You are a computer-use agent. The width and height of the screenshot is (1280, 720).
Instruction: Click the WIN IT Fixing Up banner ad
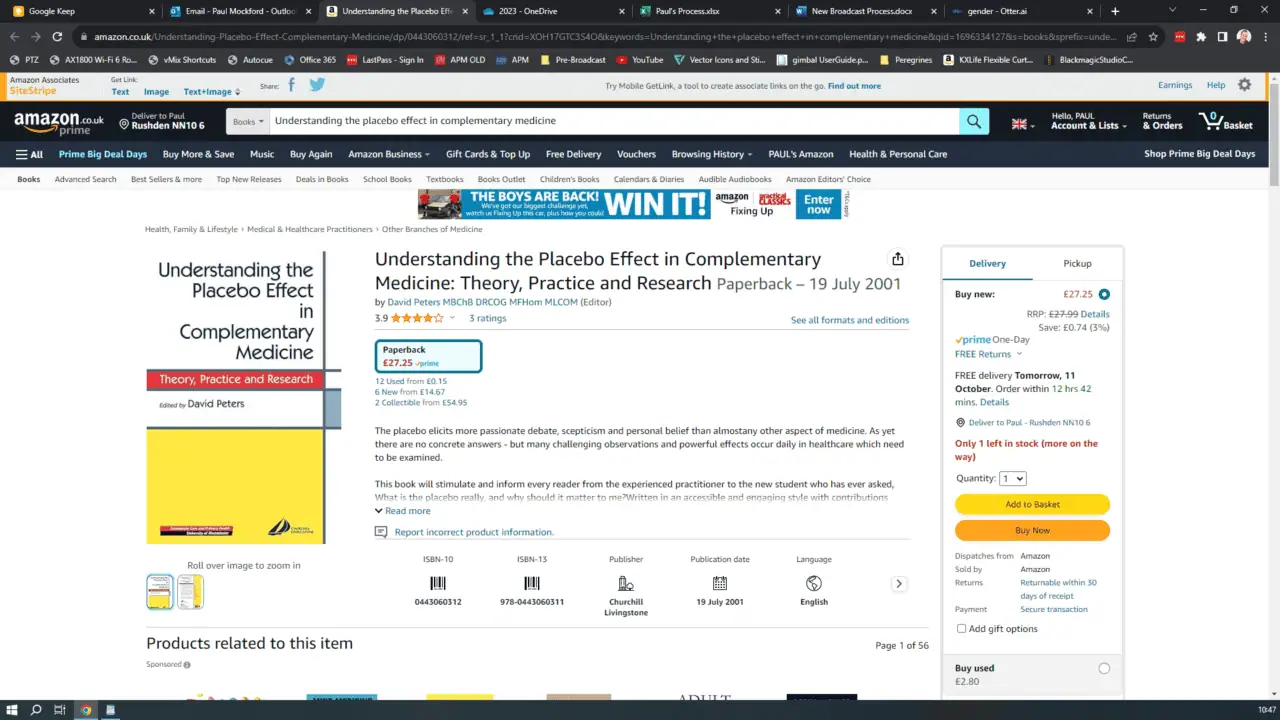[x=633, y=204]
